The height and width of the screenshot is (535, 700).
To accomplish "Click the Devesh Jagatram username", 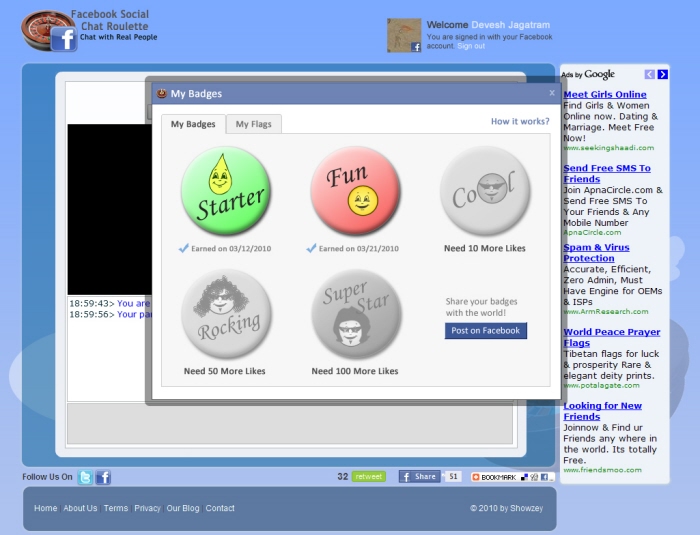I will (x=511, y=25).
